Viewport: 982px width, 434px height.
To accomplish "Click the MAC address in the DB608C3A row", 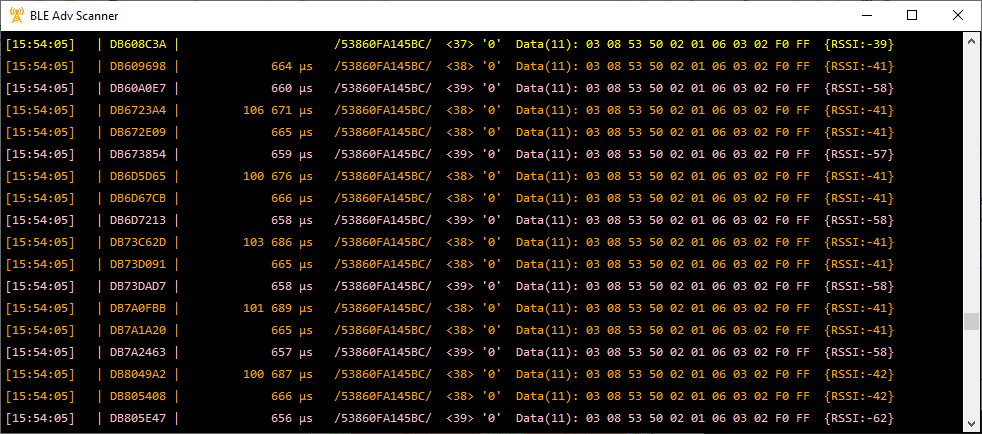I will tap(383, 44).
